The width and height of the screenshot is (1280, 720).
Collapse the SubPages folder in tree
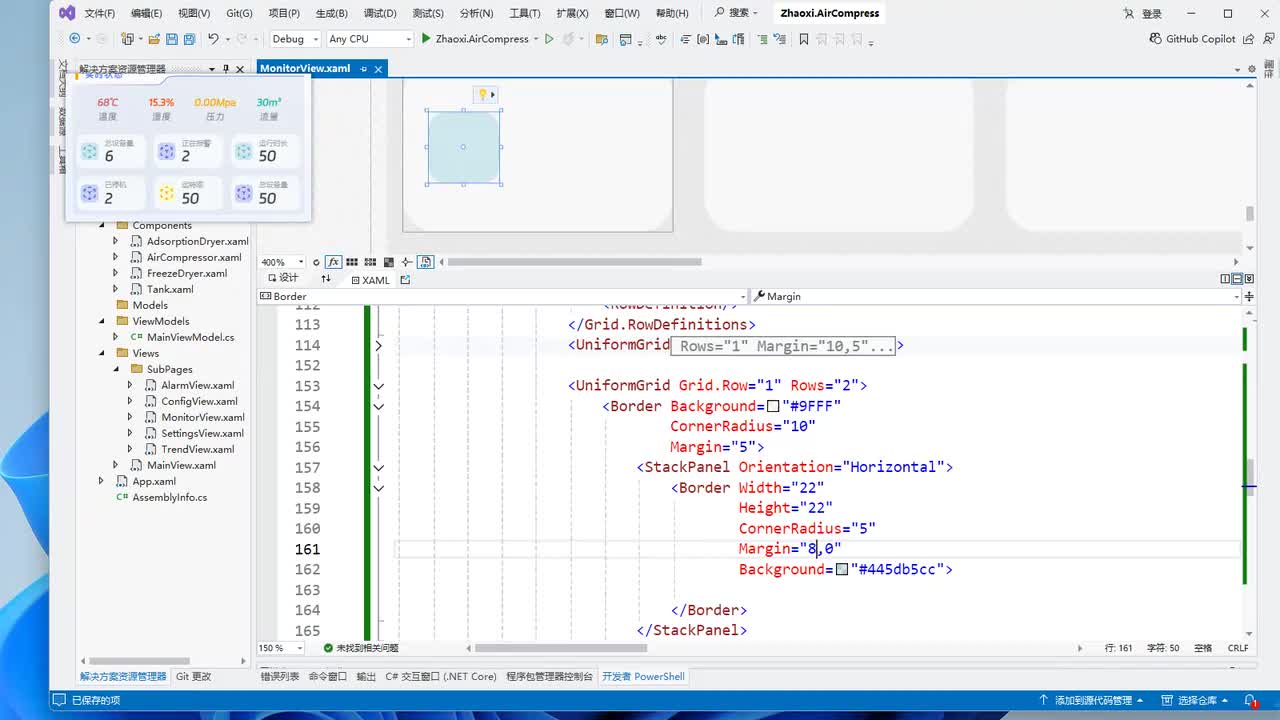pos(117,369)
